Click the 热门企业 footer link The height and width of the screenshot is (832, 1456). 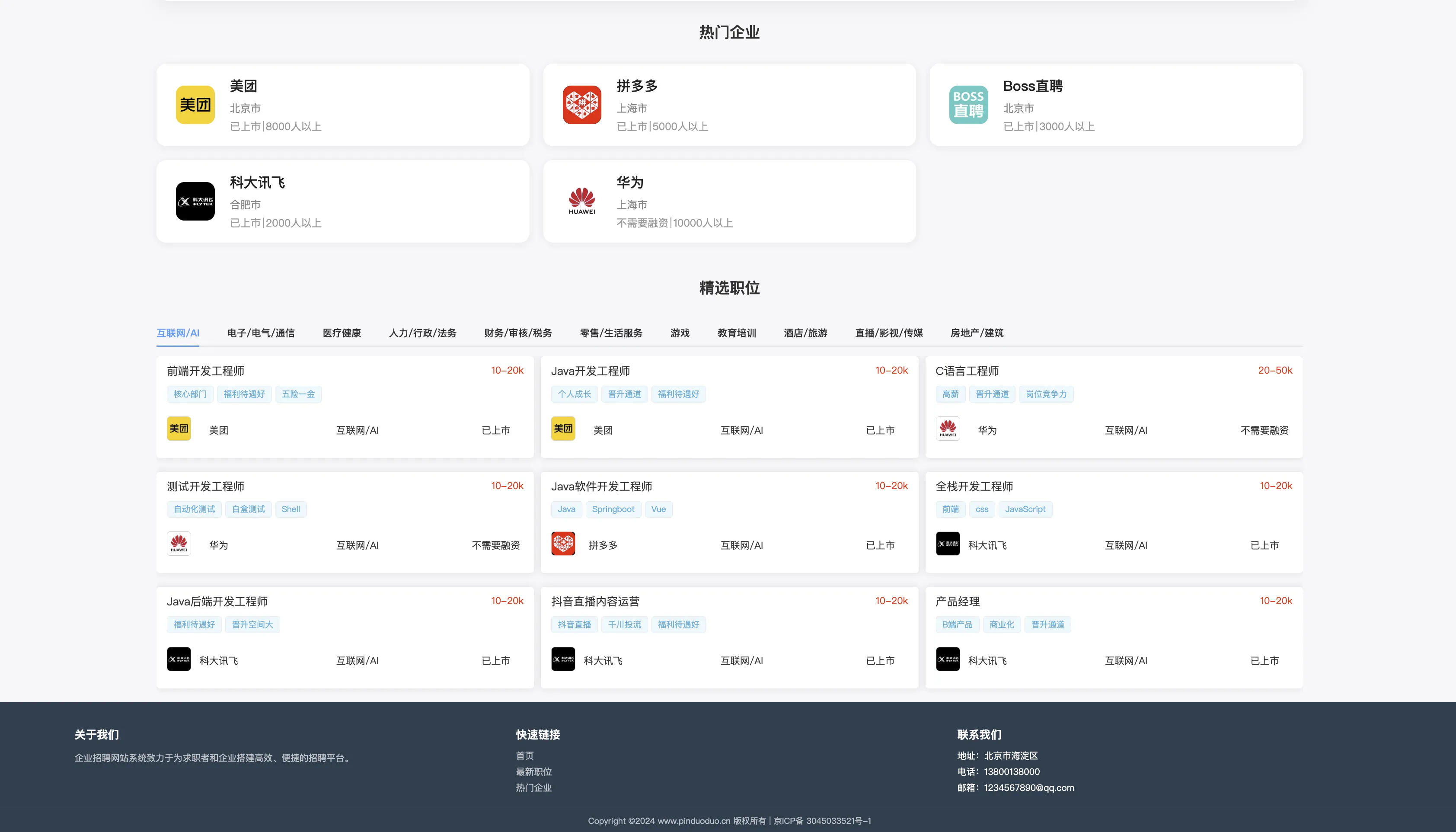click(x=533, y=787)
